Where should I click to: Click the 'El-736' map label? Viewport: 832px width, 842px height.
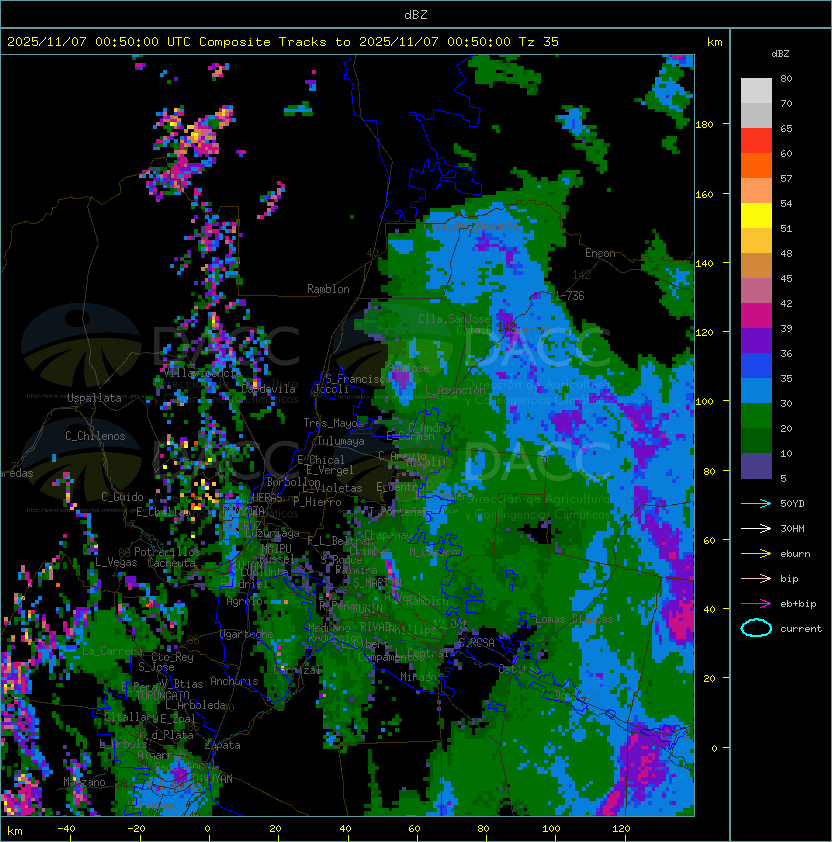[563, 296]
